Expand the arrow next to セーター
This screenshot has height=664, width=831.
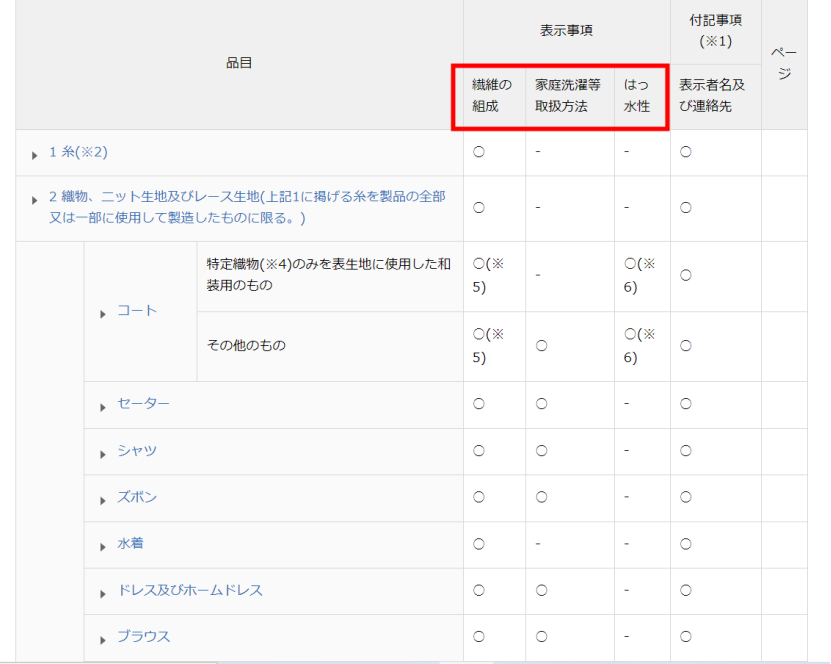point(103,406)
